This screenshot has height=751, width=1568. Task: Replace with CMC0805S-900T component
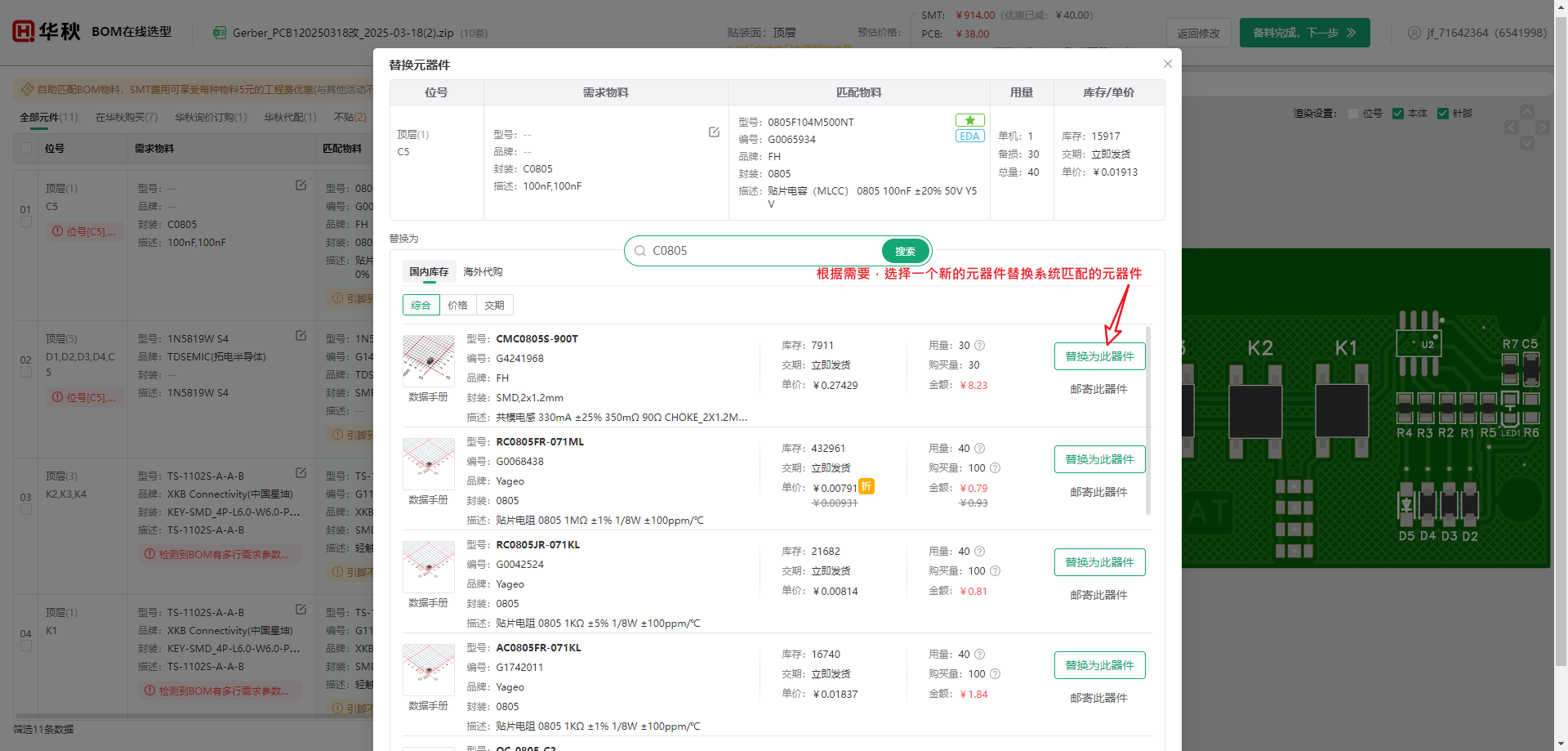(x=1099, y=356)
